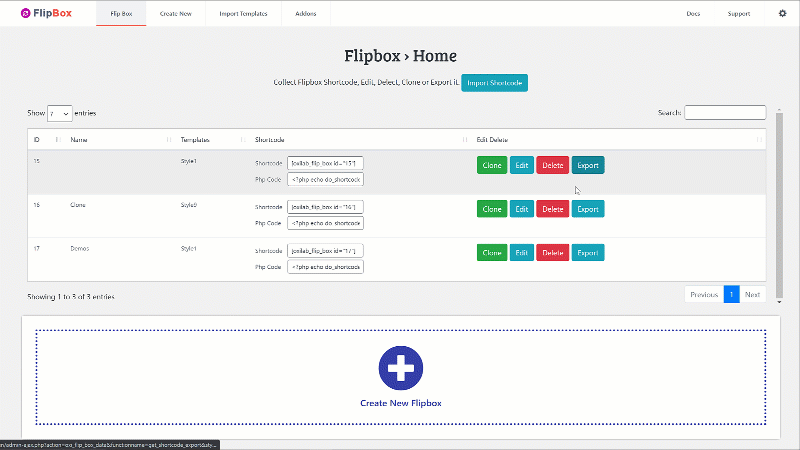
Task: Clone the flipbox named Clone
Action: tap(492, 209)
